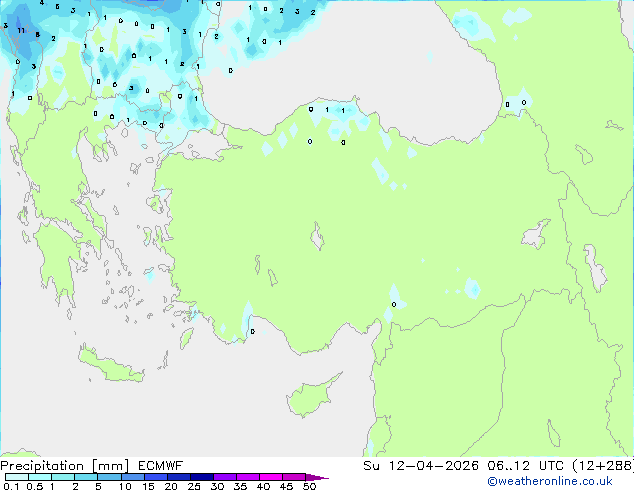Image resolution: width=634 pixels, height=490 pixels.
Task: Click the legend scale label "0.1"
Action: [11, 486]
